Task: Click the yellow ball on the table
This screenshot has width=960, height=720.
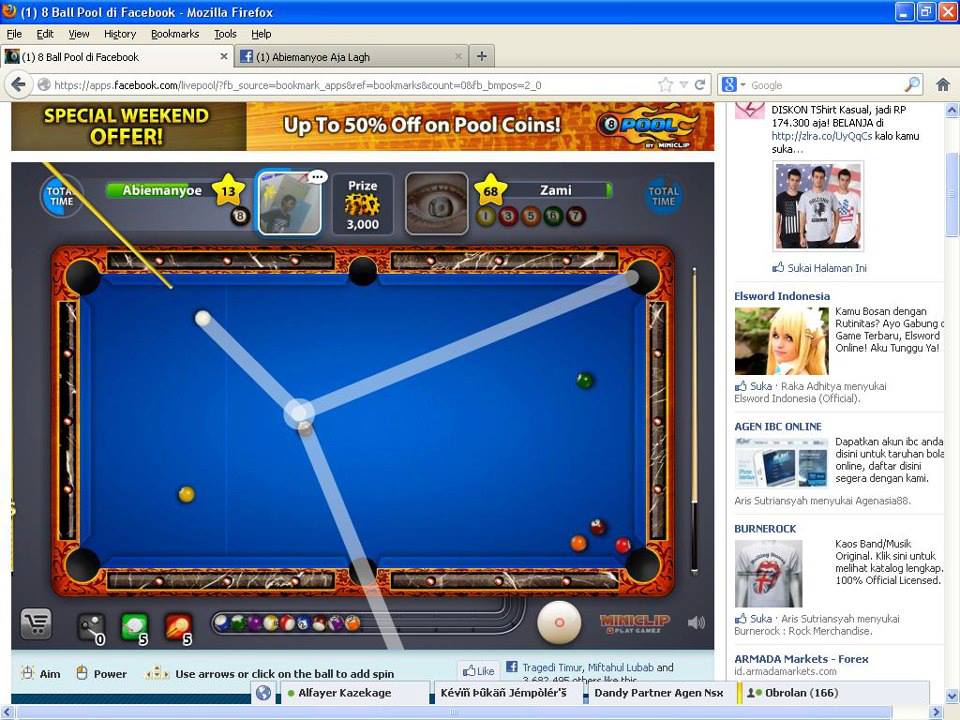Action: click(x=186, y=494)
